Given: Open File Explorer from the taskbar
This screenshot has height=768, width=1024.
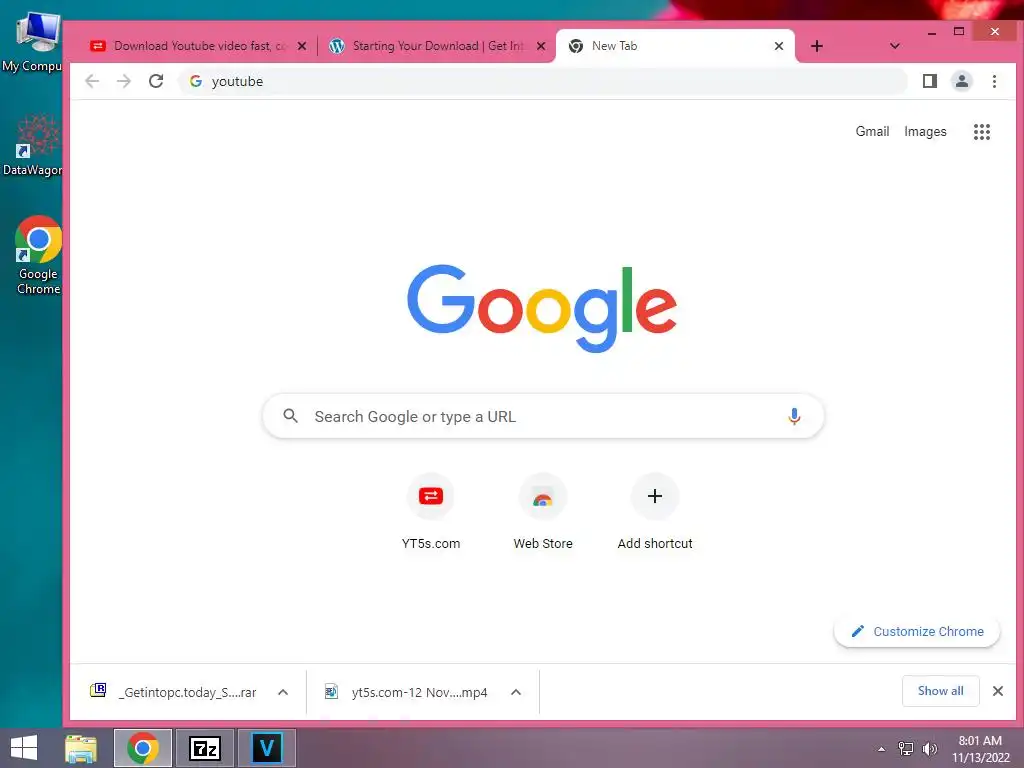Looking at the screenshot, I should (81, 748).
